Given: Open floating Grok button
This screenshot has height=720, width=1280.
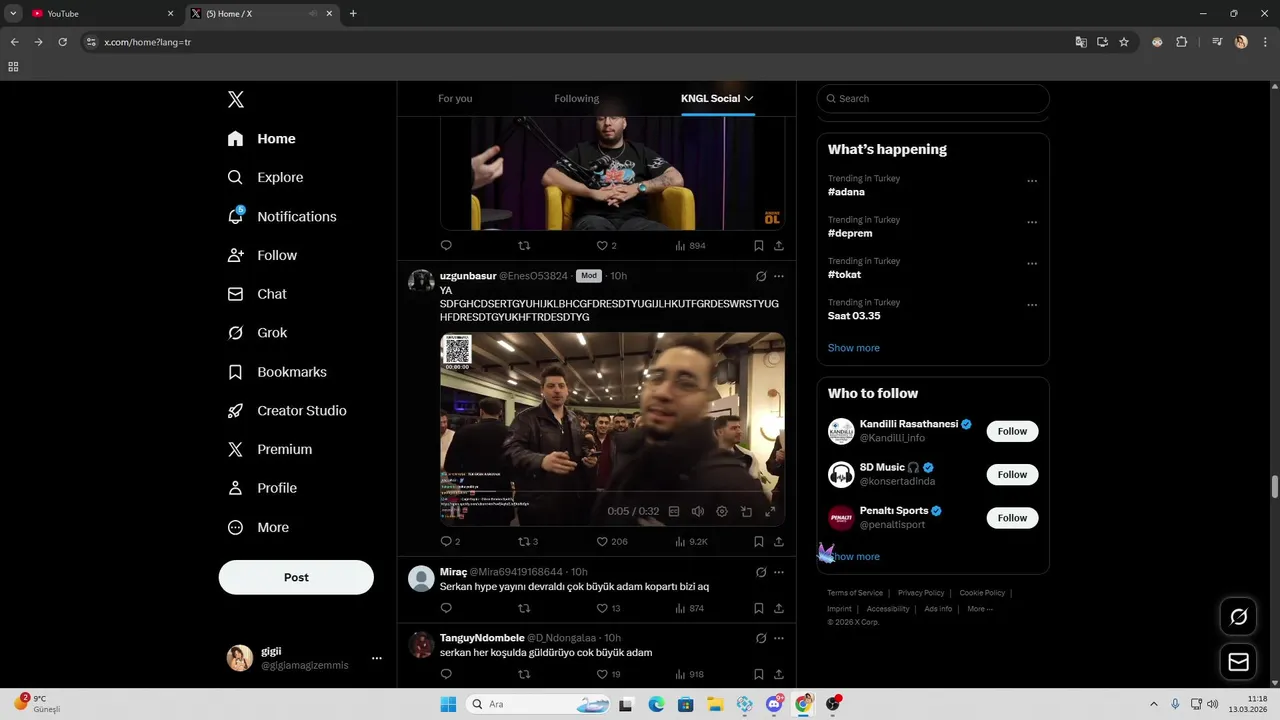Looking at the screenshot, I should [x=1239, y=617].
